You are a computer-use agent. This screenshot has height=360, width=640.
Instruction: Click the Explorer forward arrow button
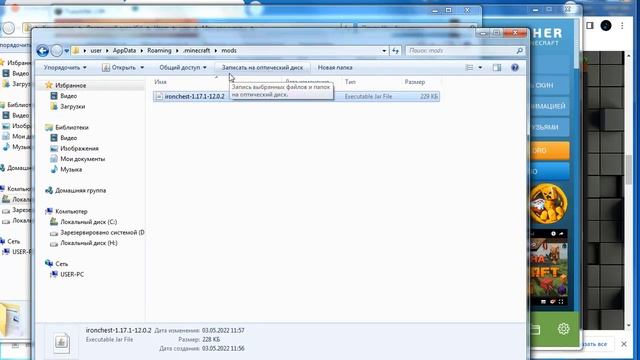(x=57, y=51)
